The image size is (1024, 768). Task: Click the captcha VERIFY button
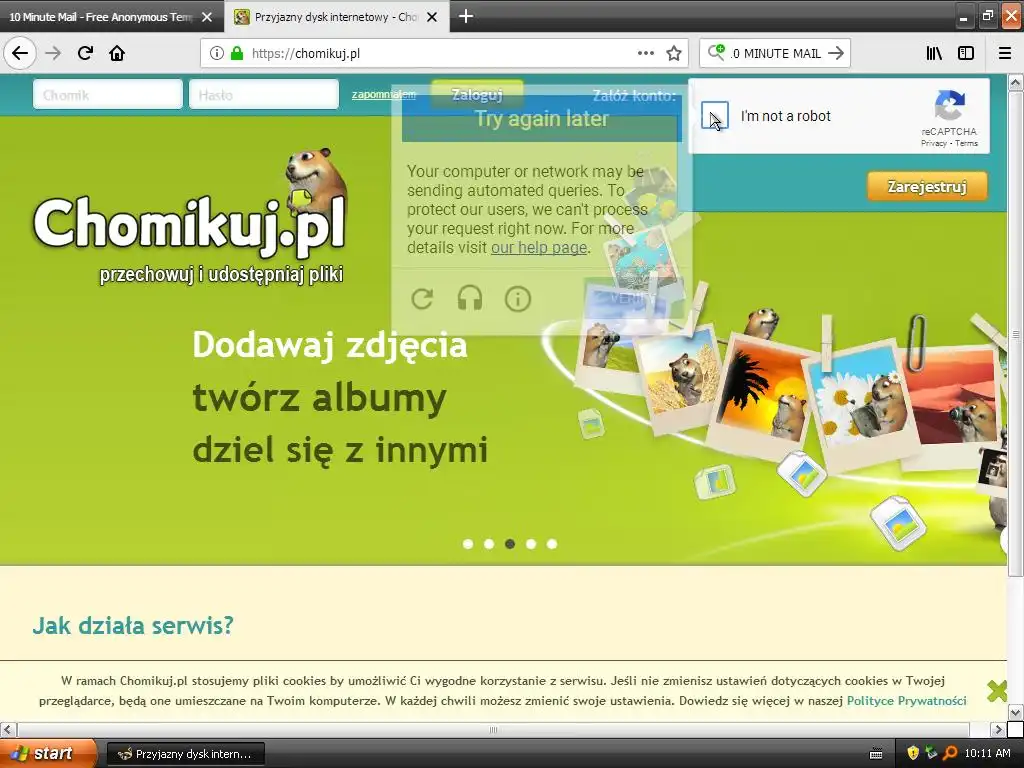(x=632, y=298)
